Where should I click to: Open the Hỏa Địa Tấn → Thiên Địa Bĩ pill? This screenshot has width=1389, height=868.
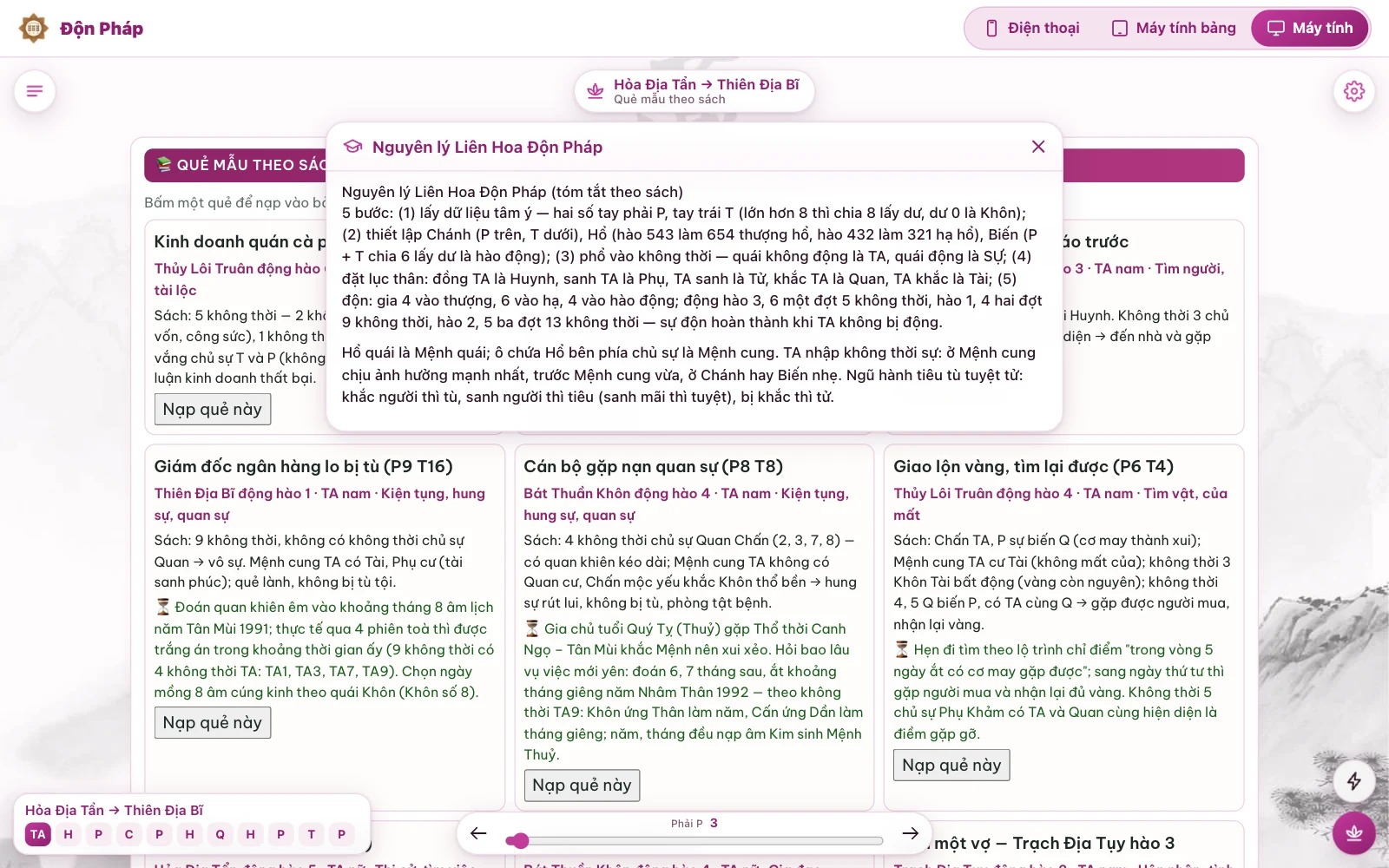(x=694, y=91)
